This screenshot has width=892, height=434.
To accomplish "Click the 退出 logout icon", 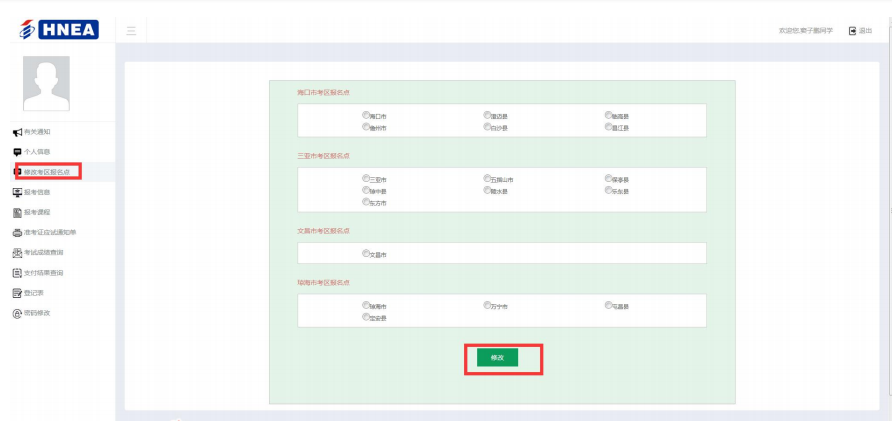I will tap(853, 31).
